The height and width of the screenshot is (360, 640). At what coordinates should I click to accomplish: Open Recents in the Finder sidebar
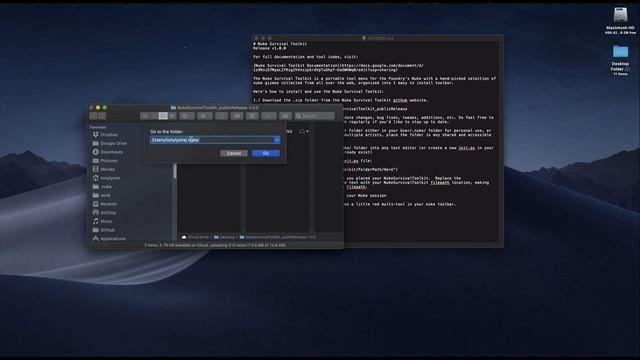tap(105, 204)
